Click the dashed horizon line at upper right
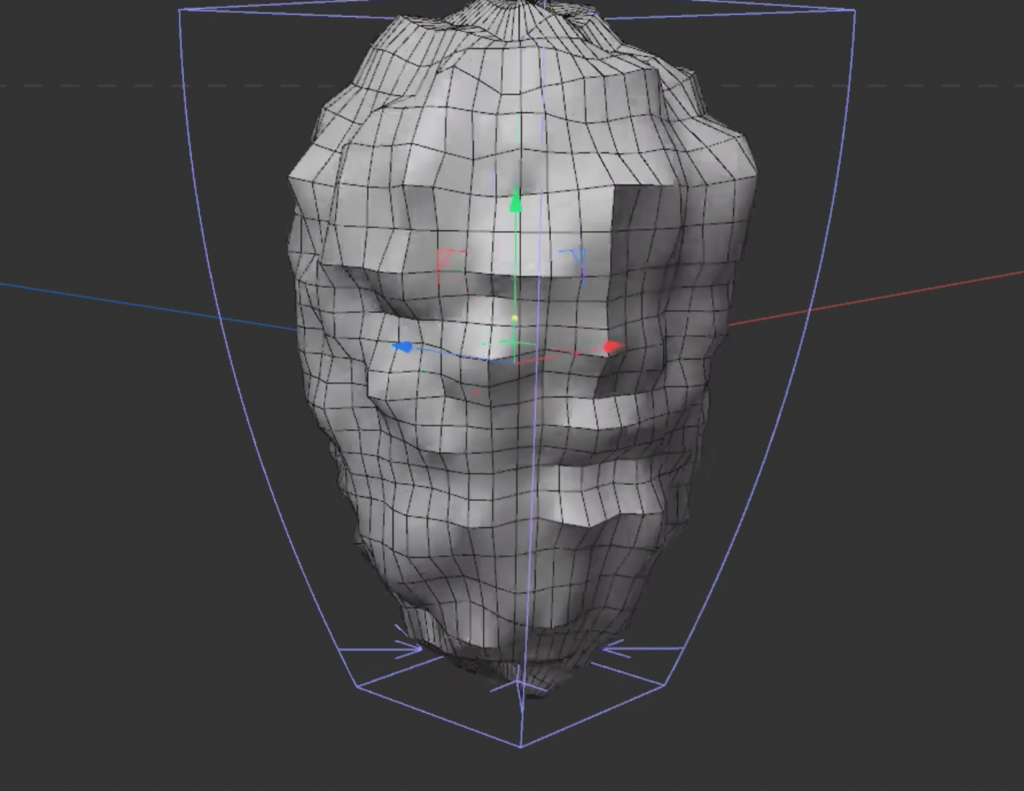1024x791 pixels. tap(900, 85)
